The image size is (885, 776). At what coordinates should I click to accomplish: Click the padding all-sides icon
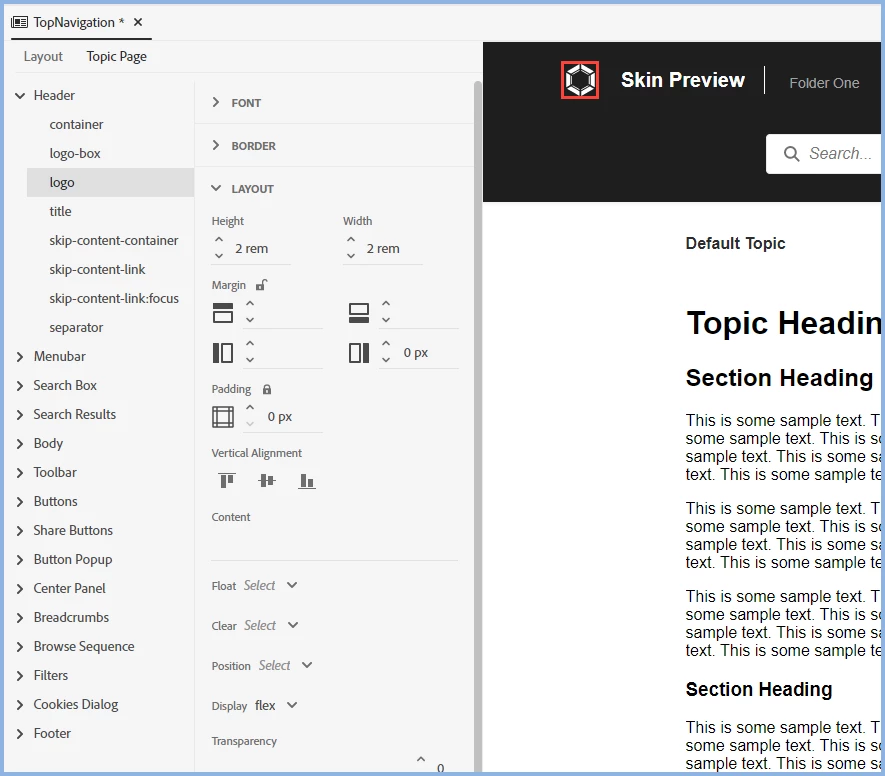[x=223, y=417]
